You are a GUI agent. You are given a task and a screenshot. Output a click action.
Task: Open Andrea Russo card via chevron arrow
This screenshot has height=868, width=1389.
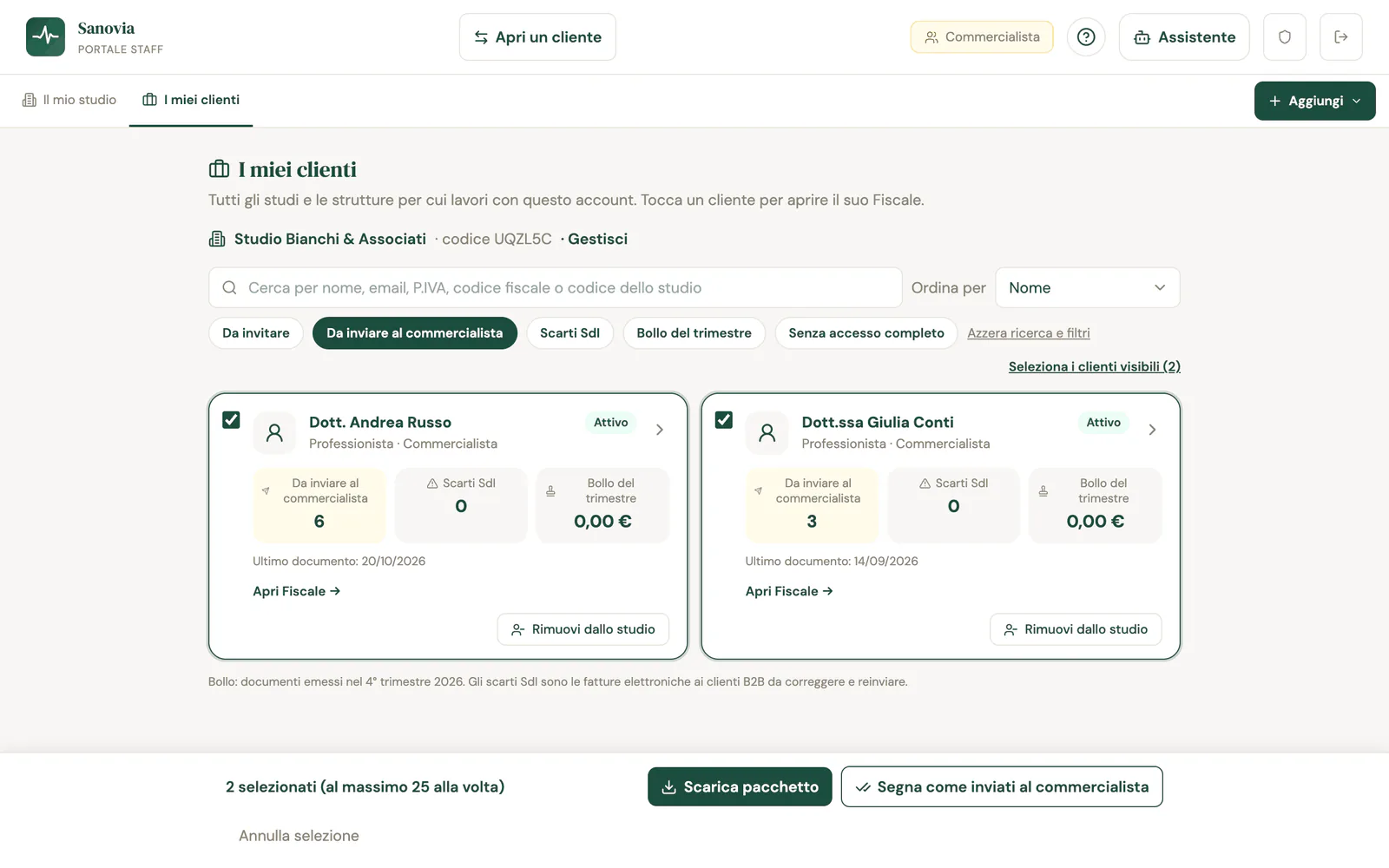pyautogui.click(x=660, y=430)
